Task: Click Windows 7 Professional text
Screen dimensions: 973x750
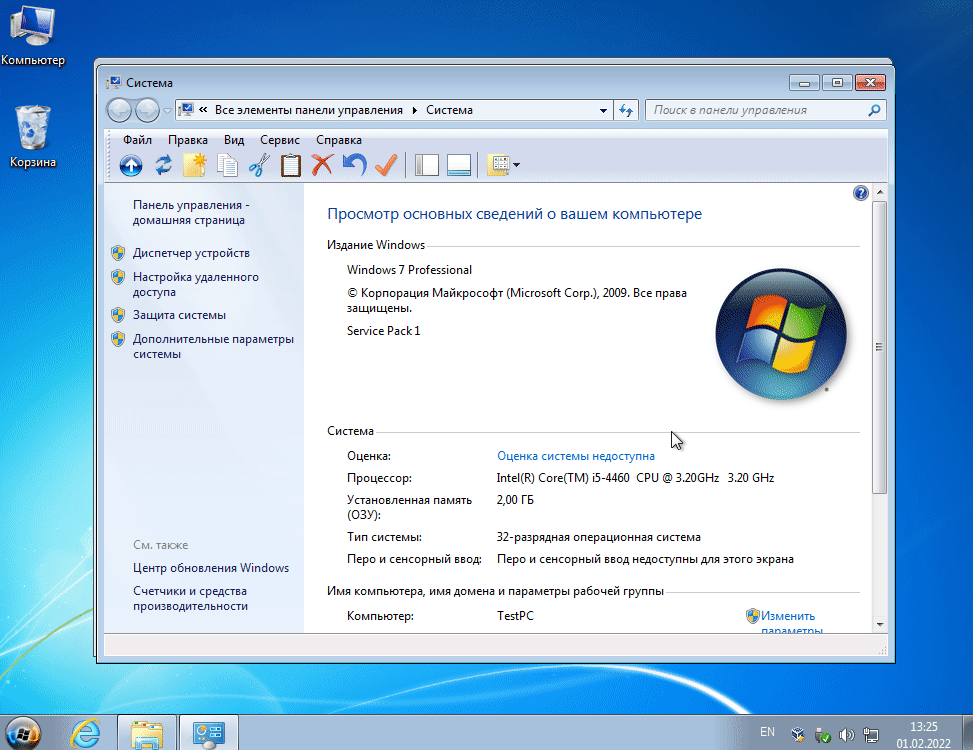Action: (x=409, y=270)
